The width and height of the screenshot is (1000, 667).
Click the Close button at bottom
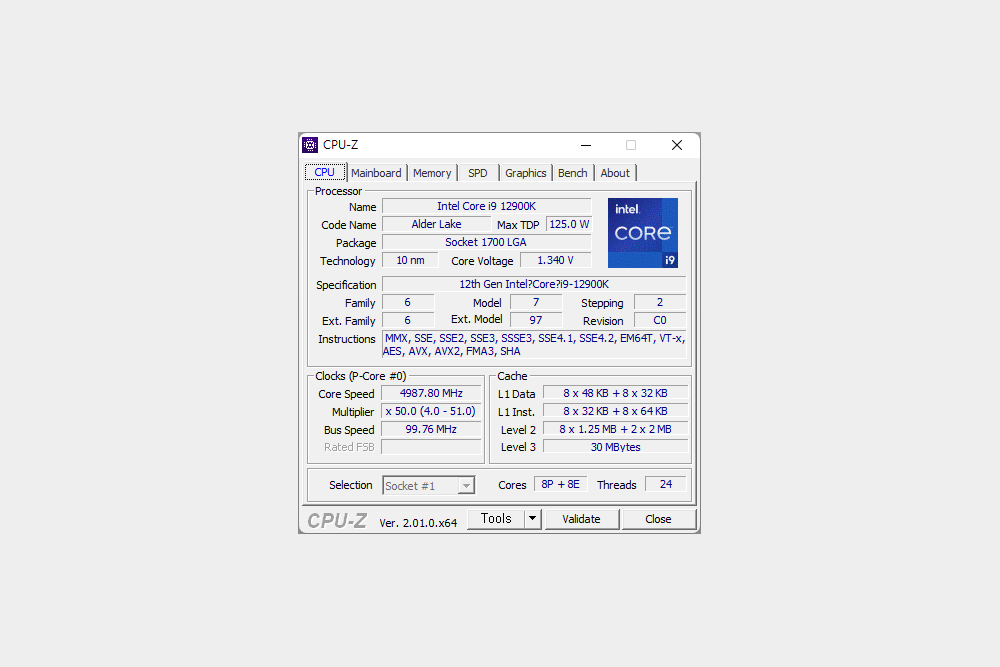658,519
